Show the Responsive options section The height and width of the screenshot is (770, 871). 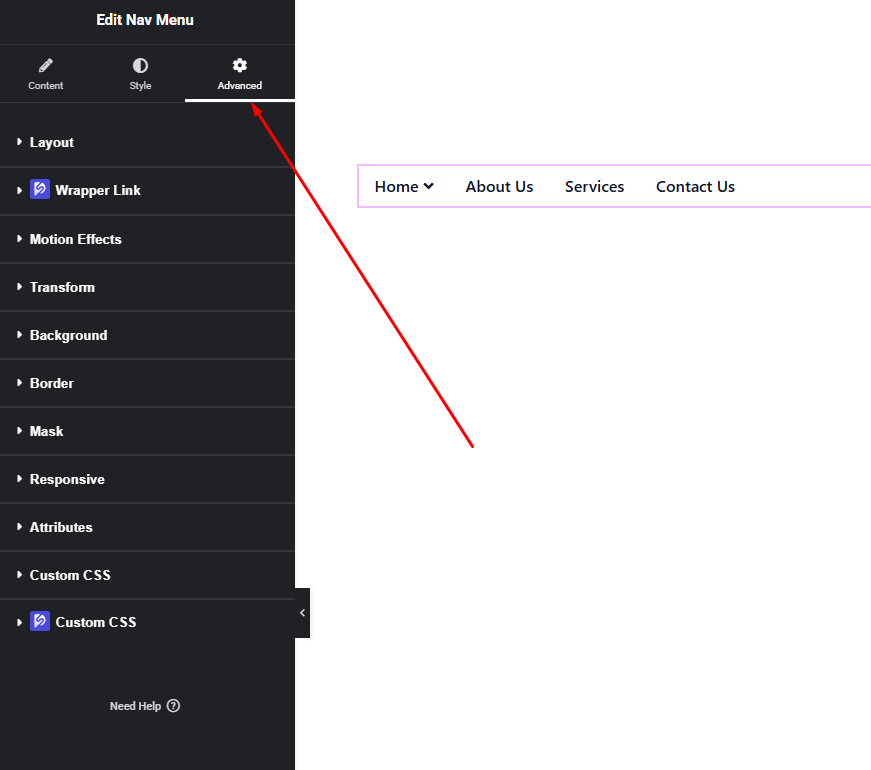coord(67,479)
